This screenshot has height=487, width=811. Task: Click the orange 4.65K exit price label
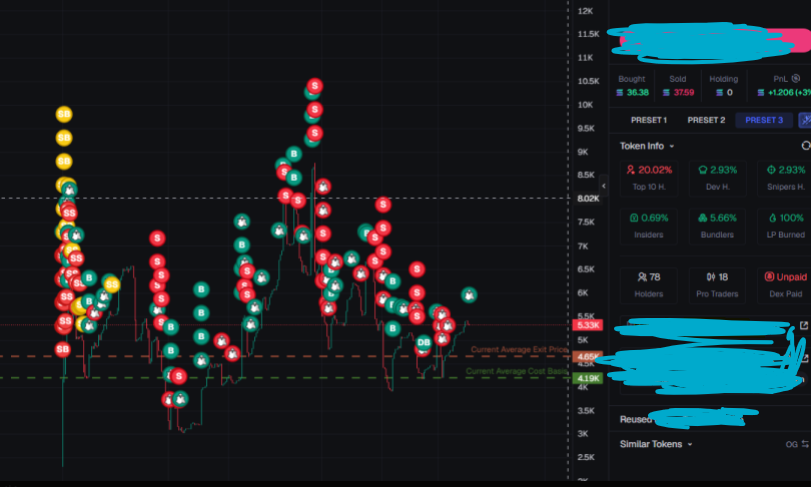[588, 357]
